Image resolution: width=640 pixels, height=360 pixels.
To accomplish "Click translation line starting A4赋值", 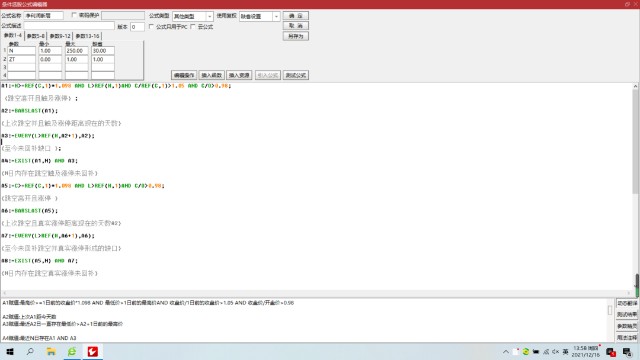I will coord(39,338).
